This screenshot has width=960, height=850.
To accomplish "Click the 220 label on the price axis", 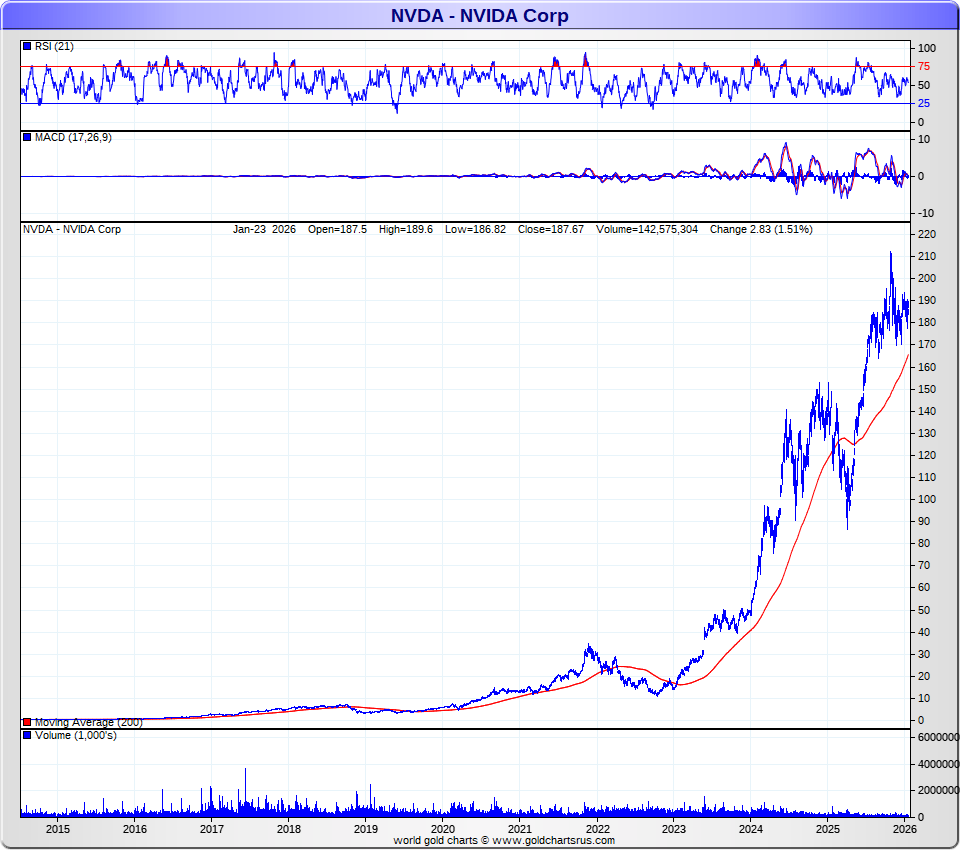I will (x=927, y=235).
